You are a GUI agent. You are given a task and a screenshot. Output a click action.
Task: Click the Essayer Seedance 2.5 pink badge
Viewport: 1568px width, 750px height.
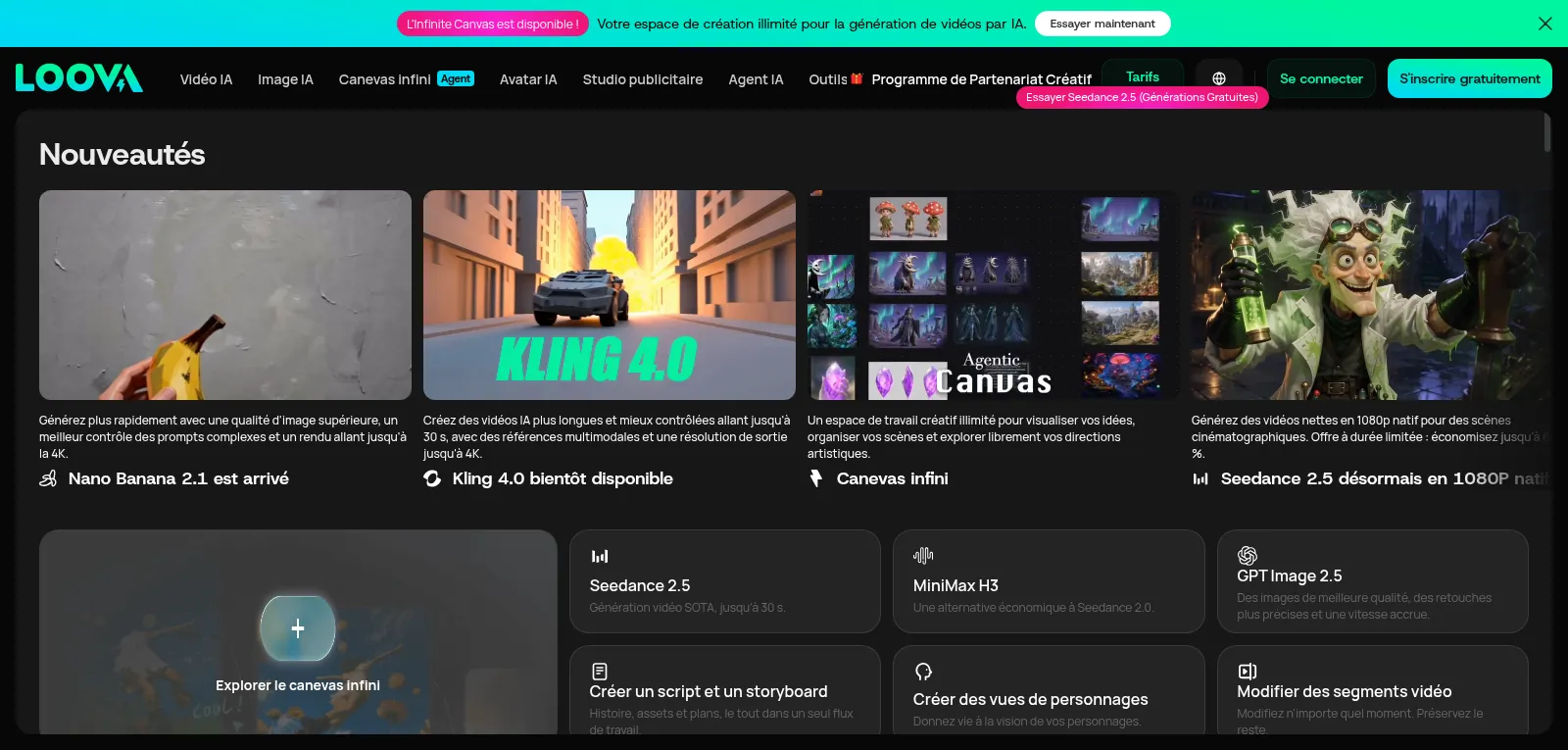1142,97
